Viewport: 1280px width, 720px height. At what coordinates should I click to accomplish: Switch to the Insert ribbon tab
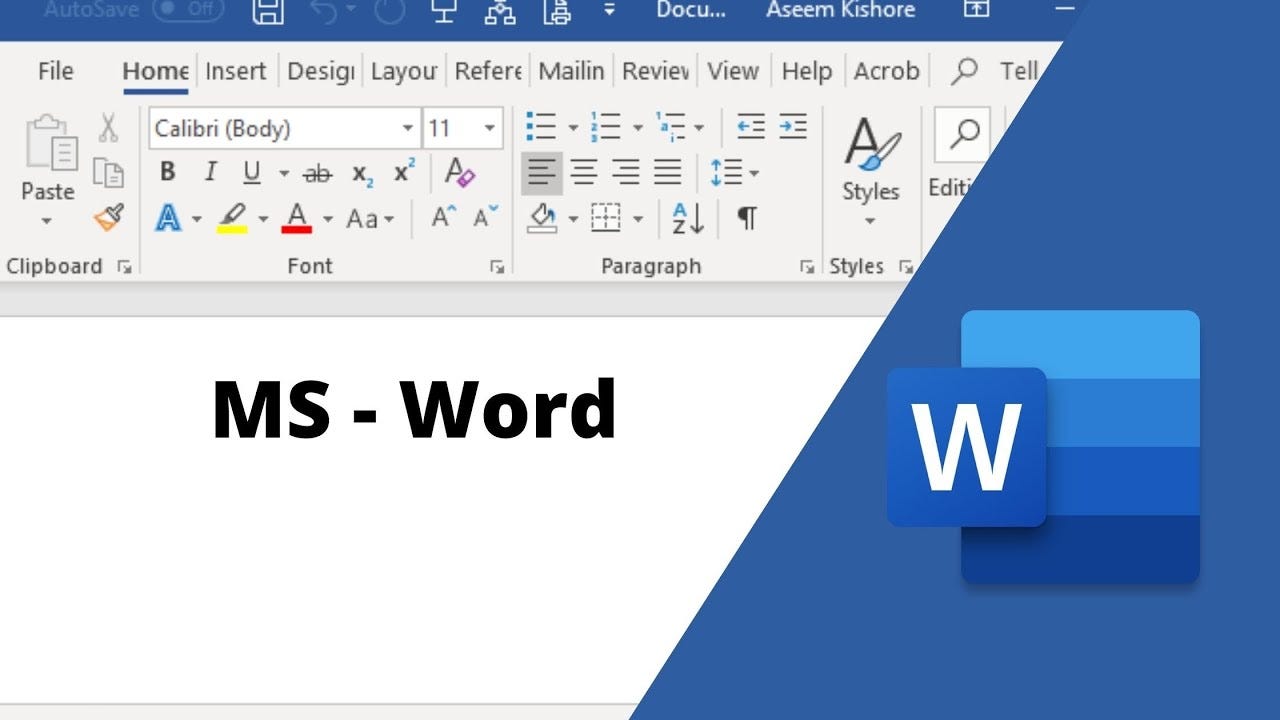tap(236, 70)
